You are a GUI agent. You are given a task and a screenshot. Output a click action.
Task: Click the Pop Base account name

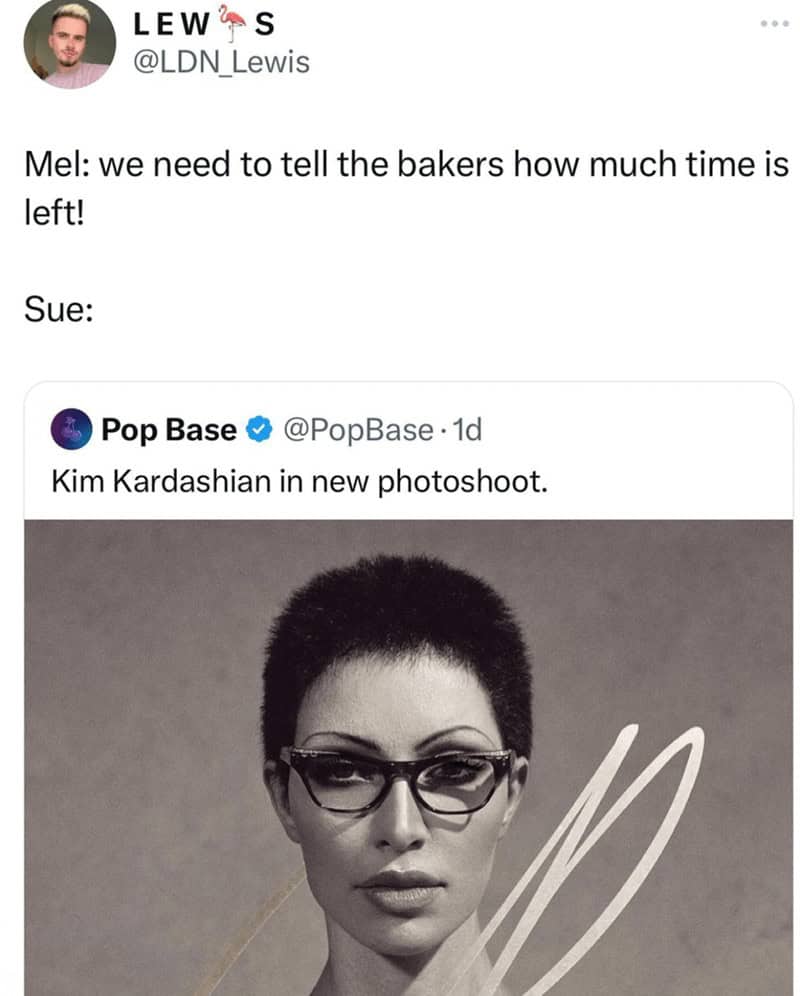point(169,430)
